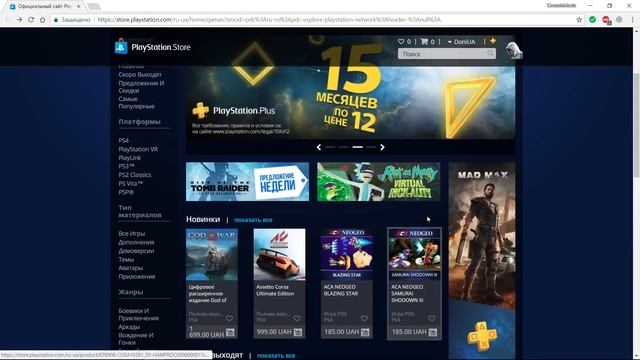Screen dimensions: 640x360
Task: Open the browser home page icon
Action: 43,20
